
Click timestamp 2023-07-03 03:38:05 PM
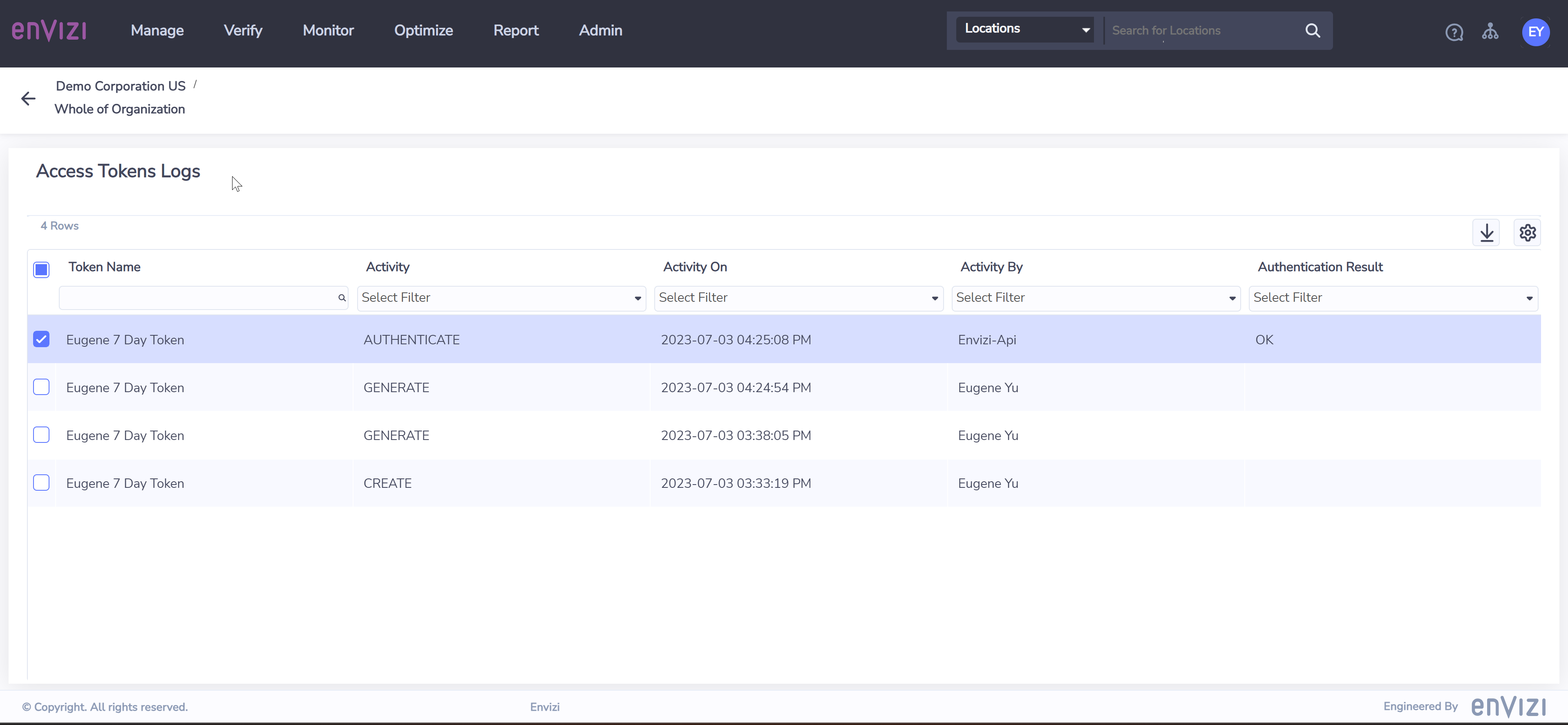click(x=736, y=435)
